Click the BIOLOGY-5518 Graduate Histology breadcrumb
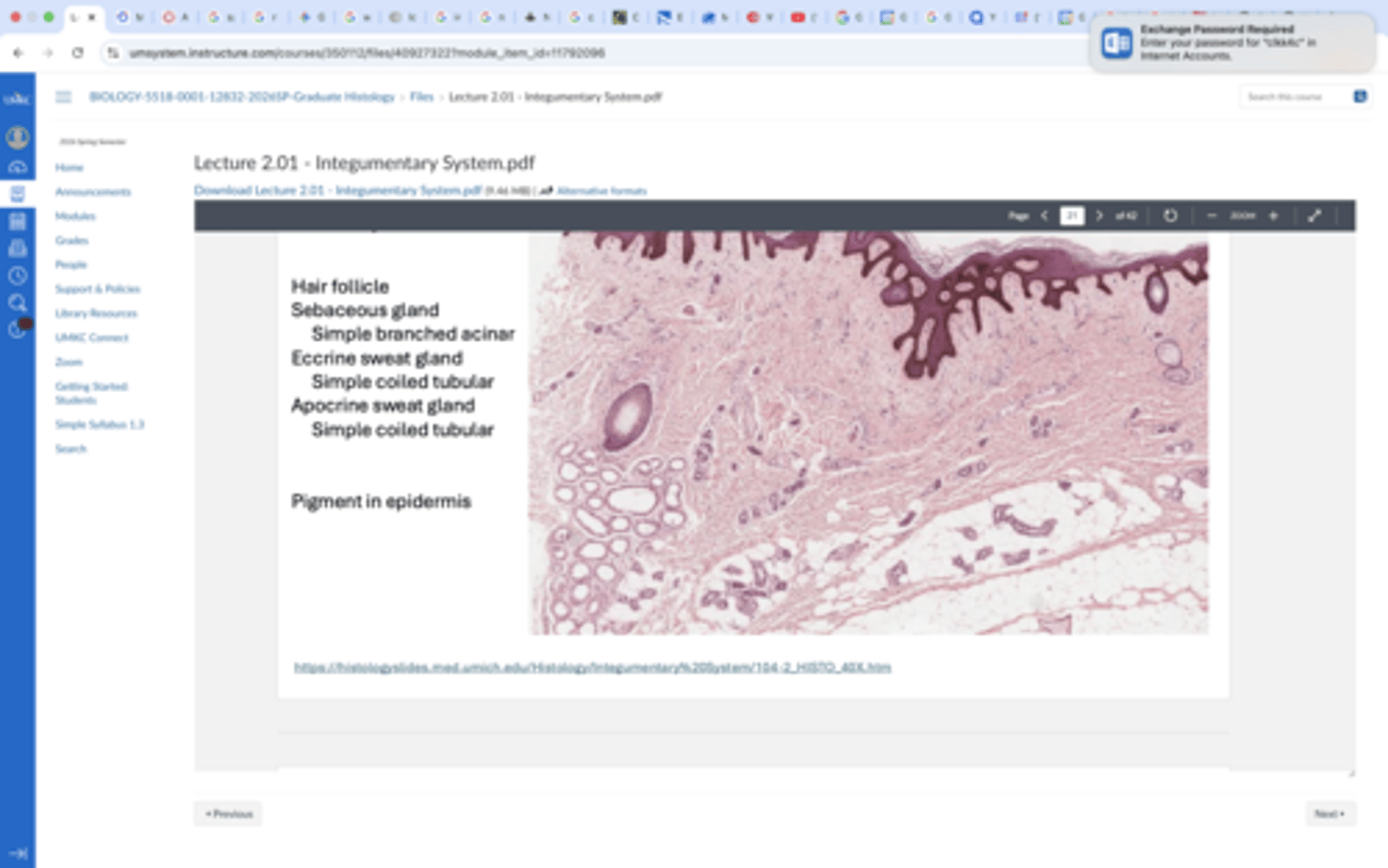This screenshot has width=1388, height=868. tap(242, 96)
